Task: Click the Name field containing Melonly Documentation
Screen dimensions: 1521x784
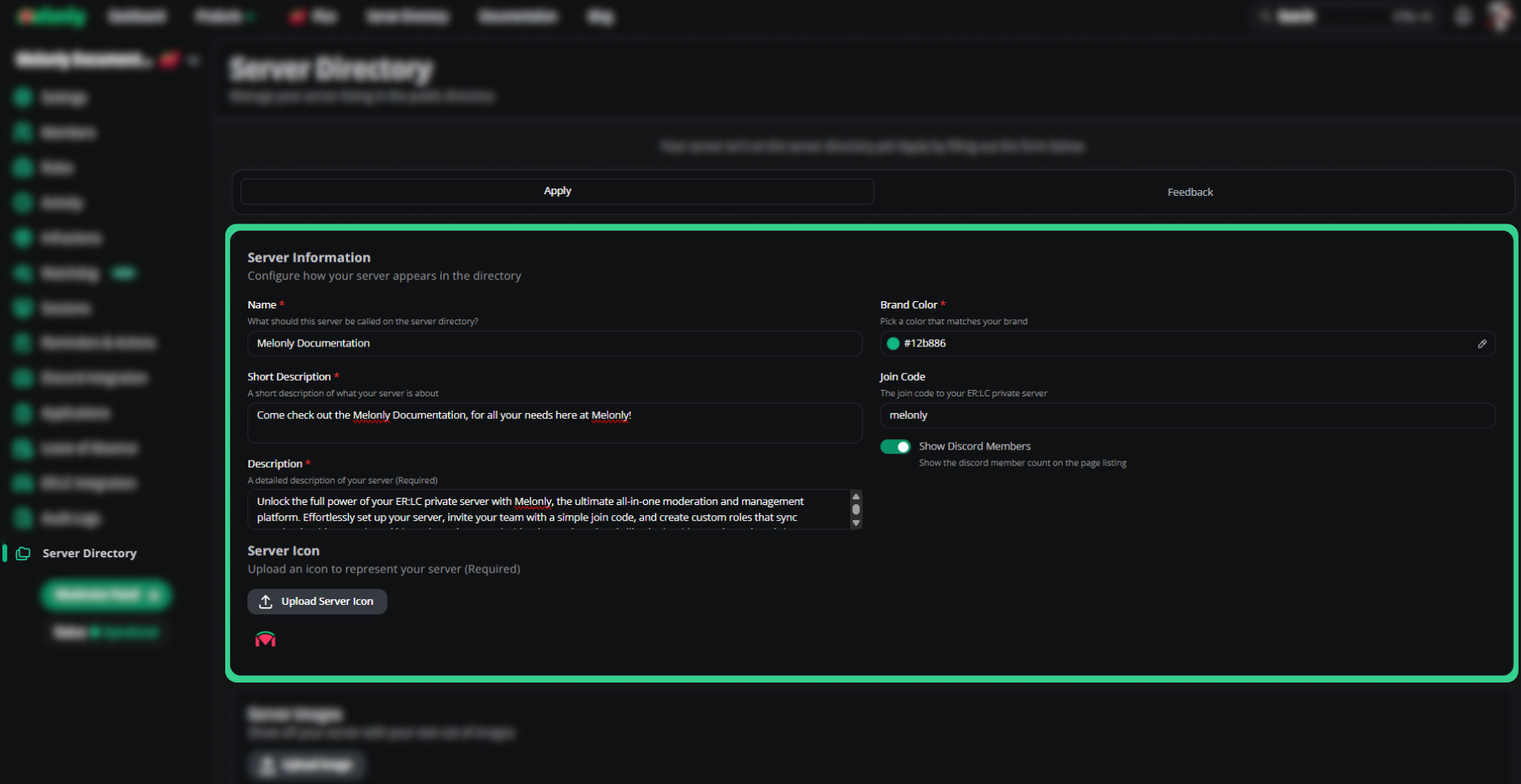Action: 554,343
